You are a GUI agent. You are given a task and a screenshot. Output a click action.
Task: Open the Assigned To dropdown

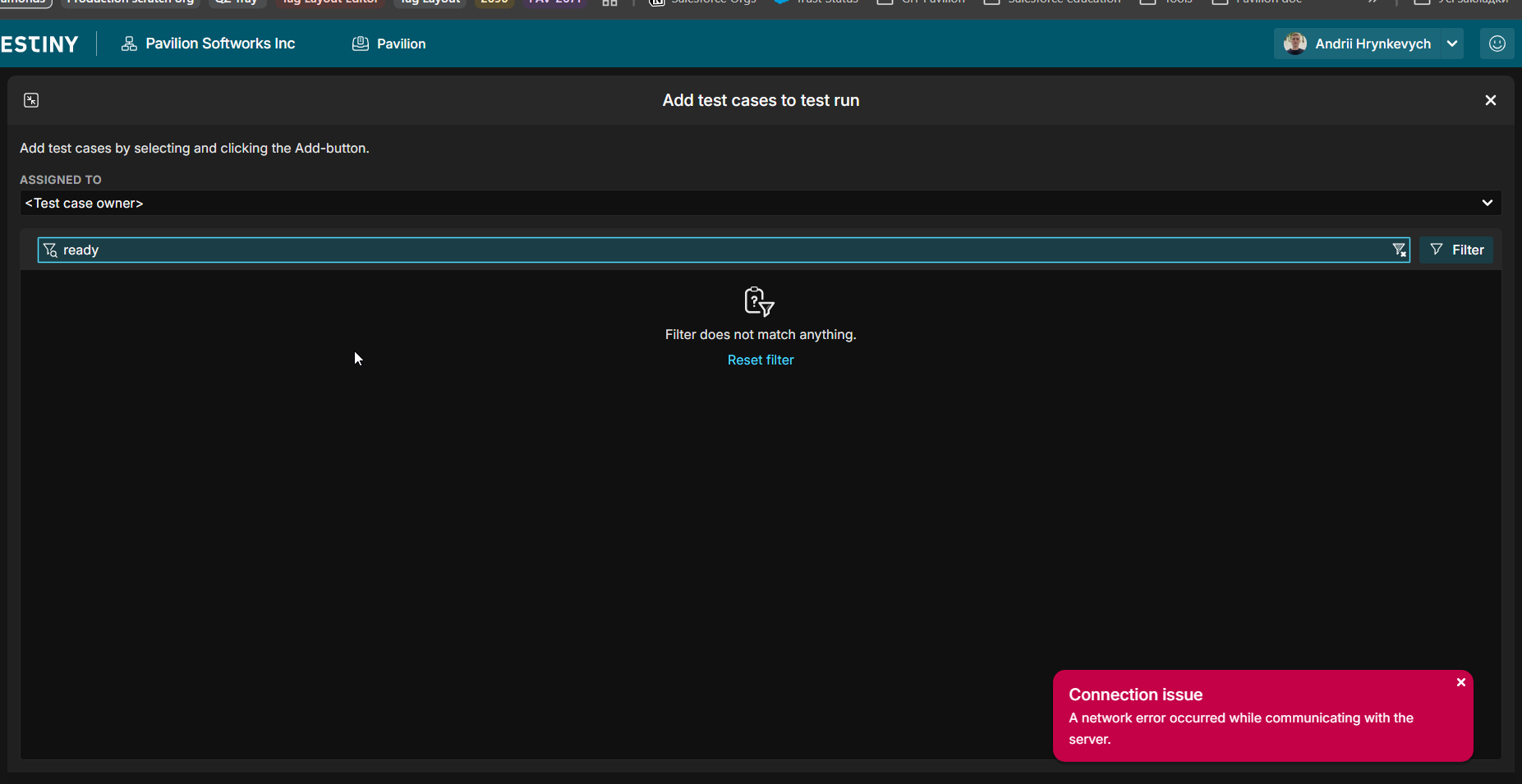click(759, 203)
